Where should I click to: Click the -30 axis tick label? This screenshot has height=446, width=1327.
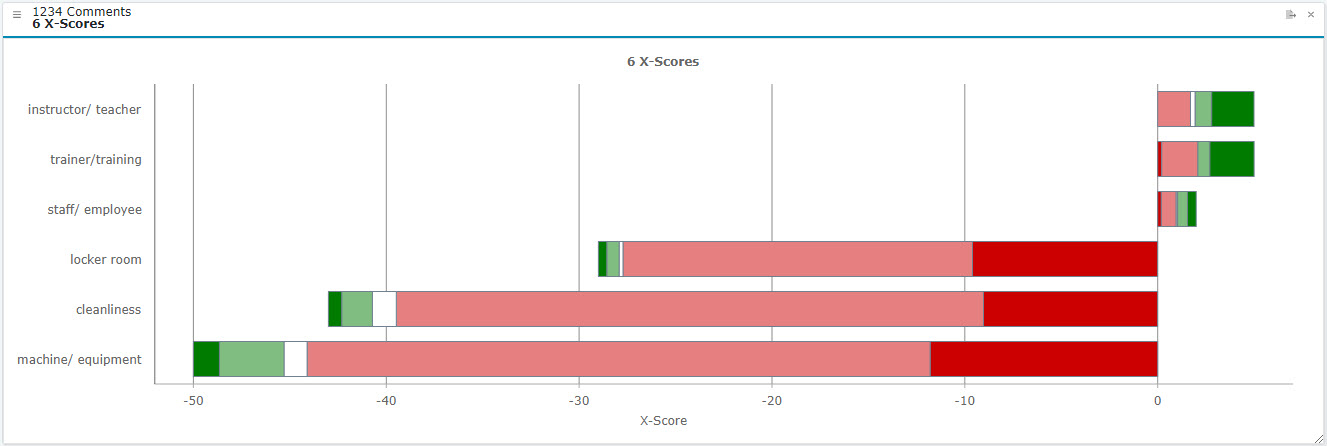(x=579, y=399)
